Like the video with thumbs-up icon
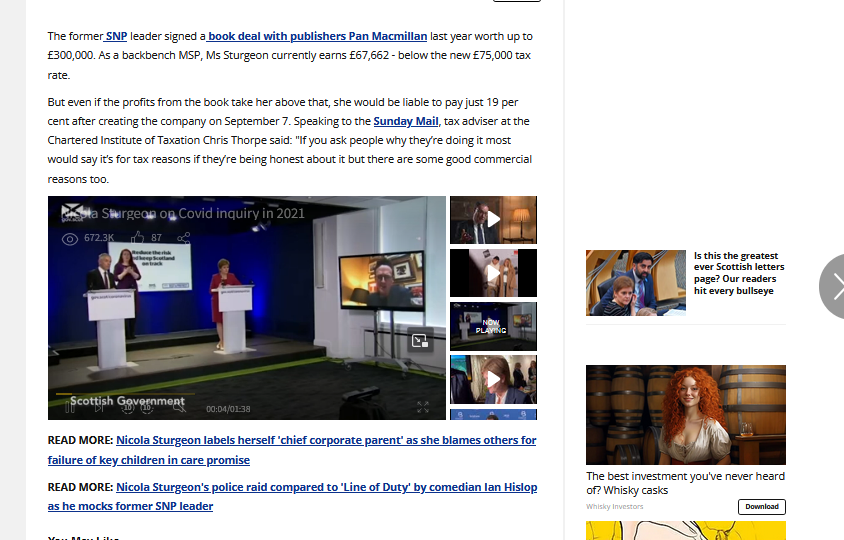Screen dimensions: 844x540 (x=137, y=237)
